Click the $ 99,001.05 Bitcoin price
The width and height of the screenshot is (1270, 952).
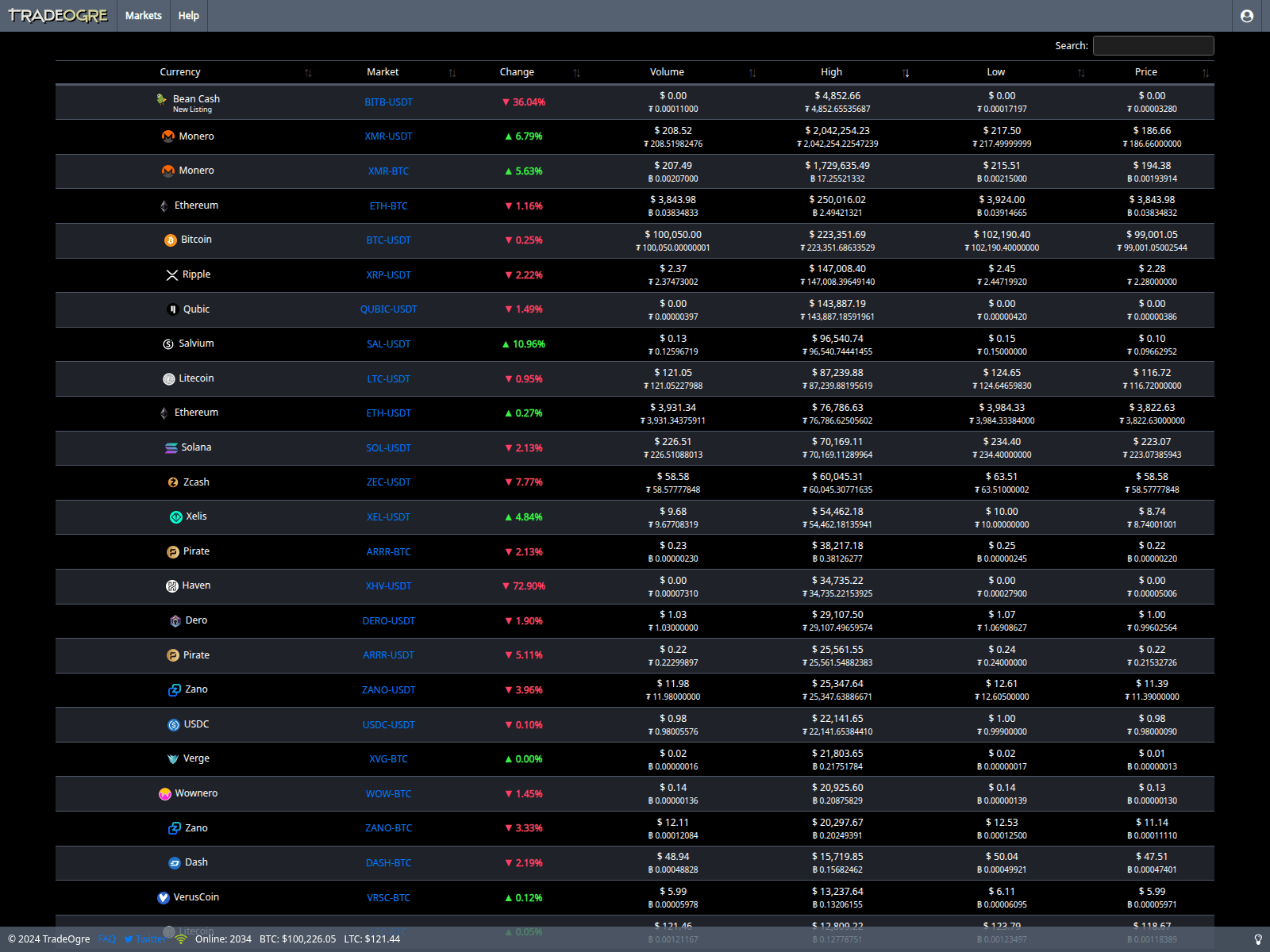[1152, 235]
